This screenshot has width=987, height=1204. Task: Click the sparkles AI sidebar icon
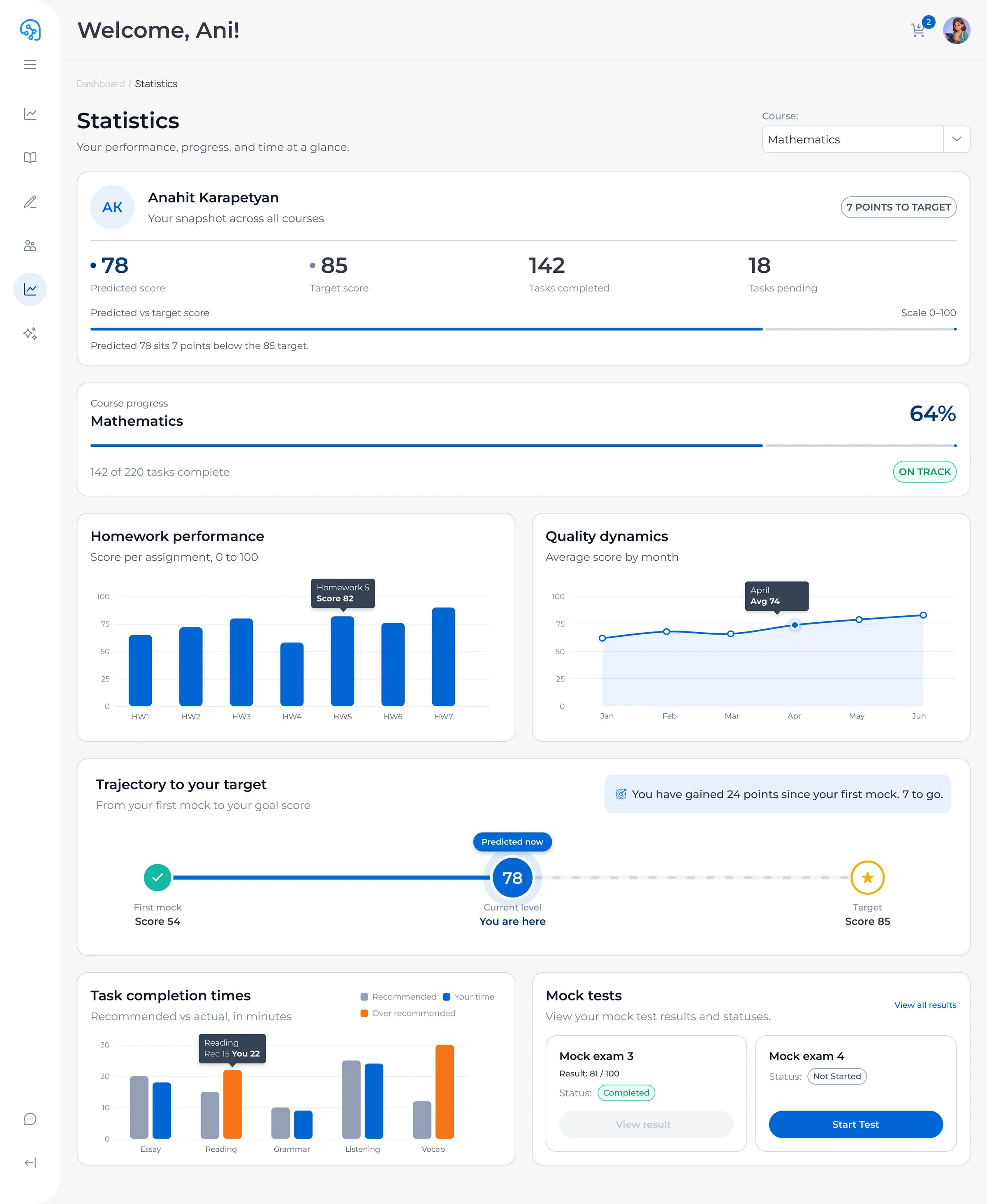(x=30, y=333)
